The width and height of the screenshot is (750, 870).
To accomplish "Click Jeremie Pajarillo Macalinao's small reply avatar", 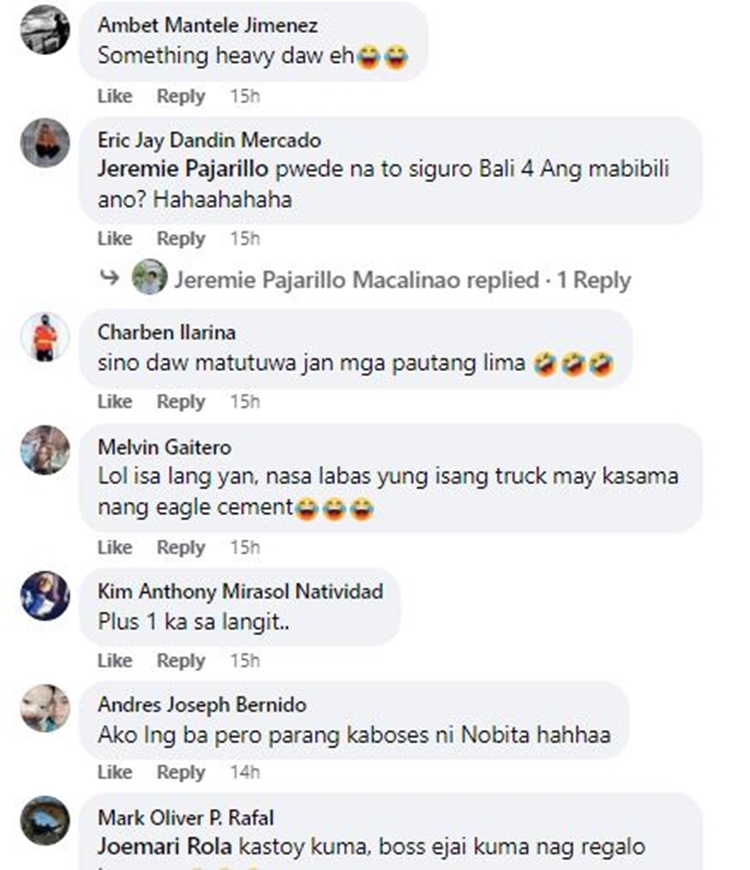I will point(149,277).
